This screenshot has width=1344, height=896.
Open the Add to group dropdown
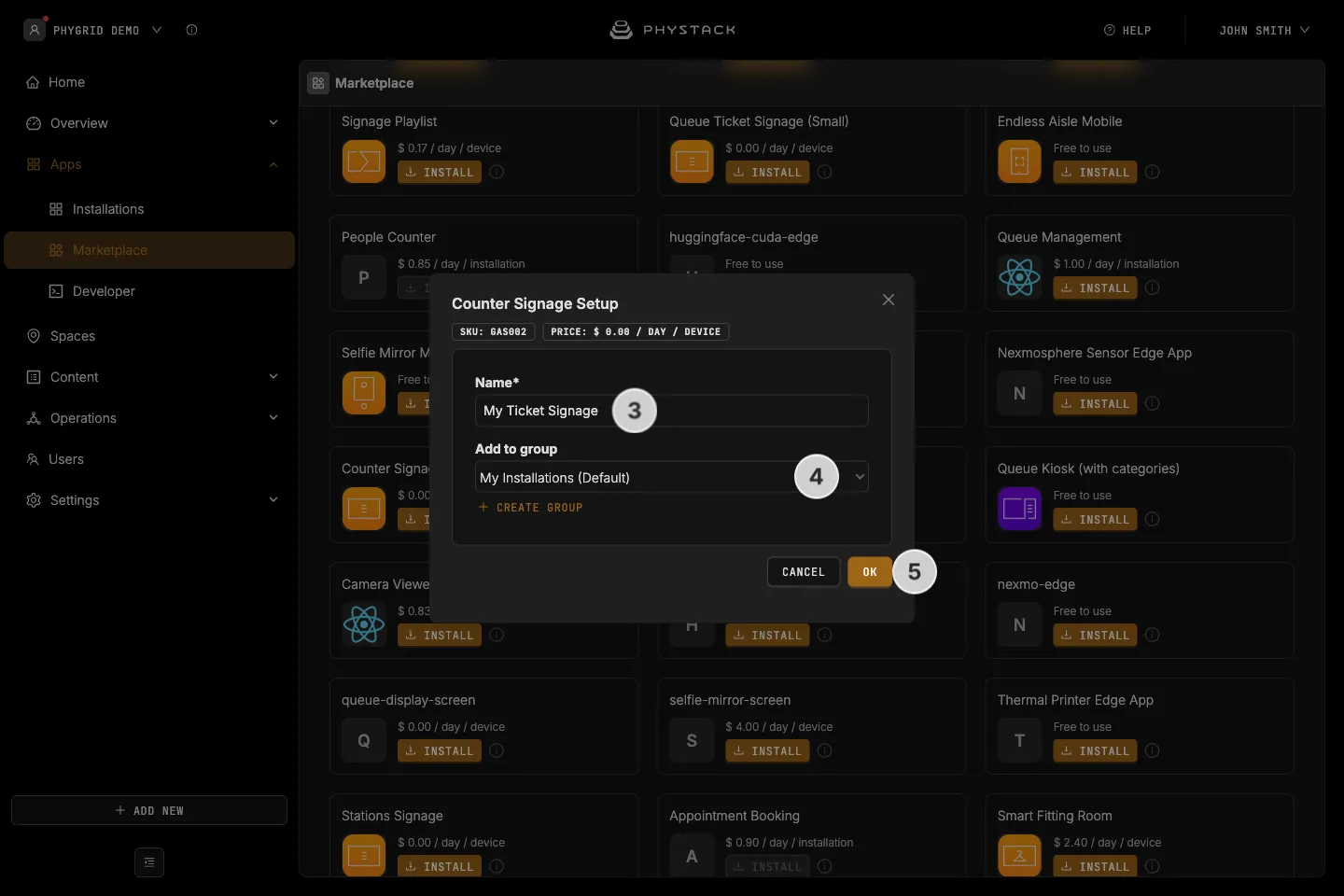coord(672,477)
